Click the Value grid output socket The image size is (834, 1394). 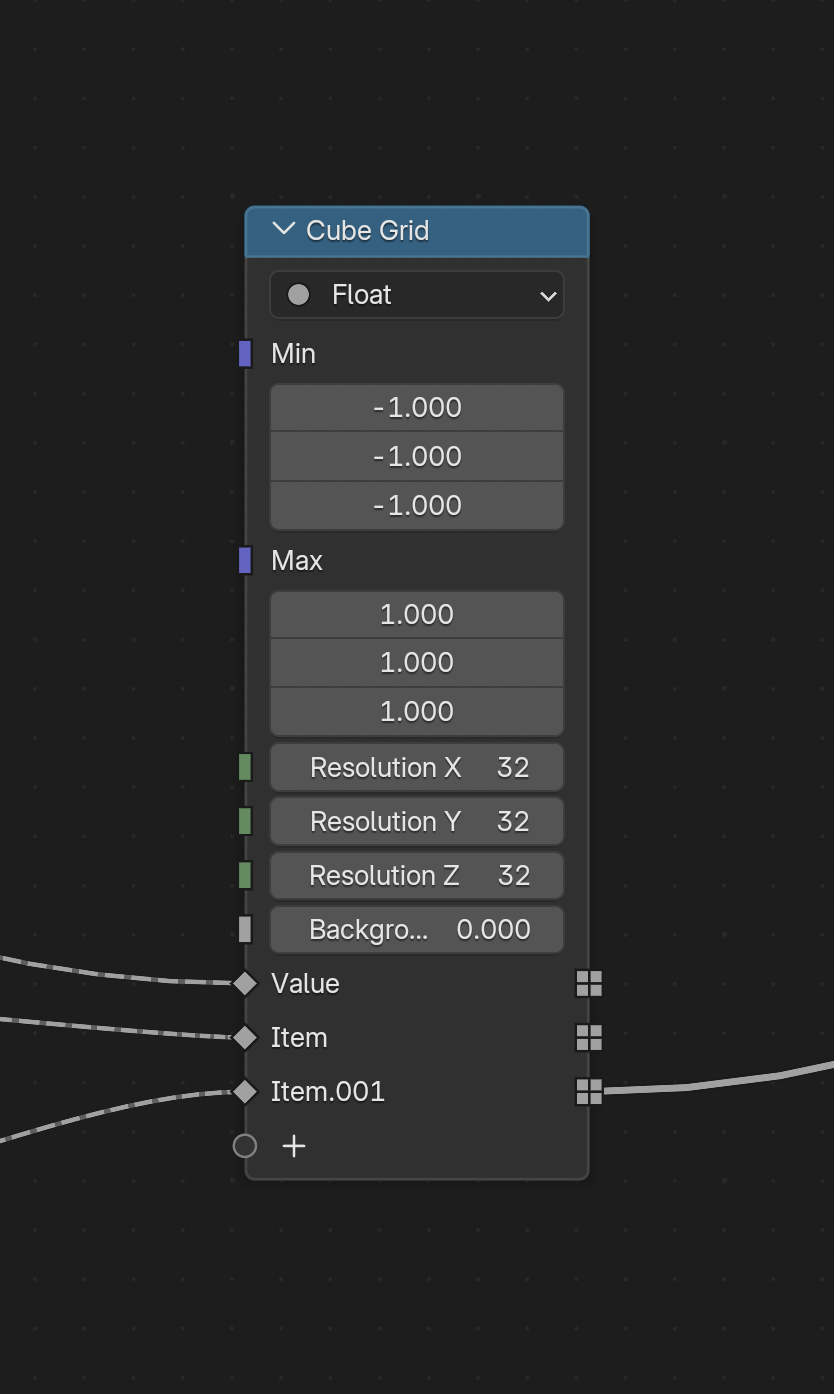tap(589, 984)
